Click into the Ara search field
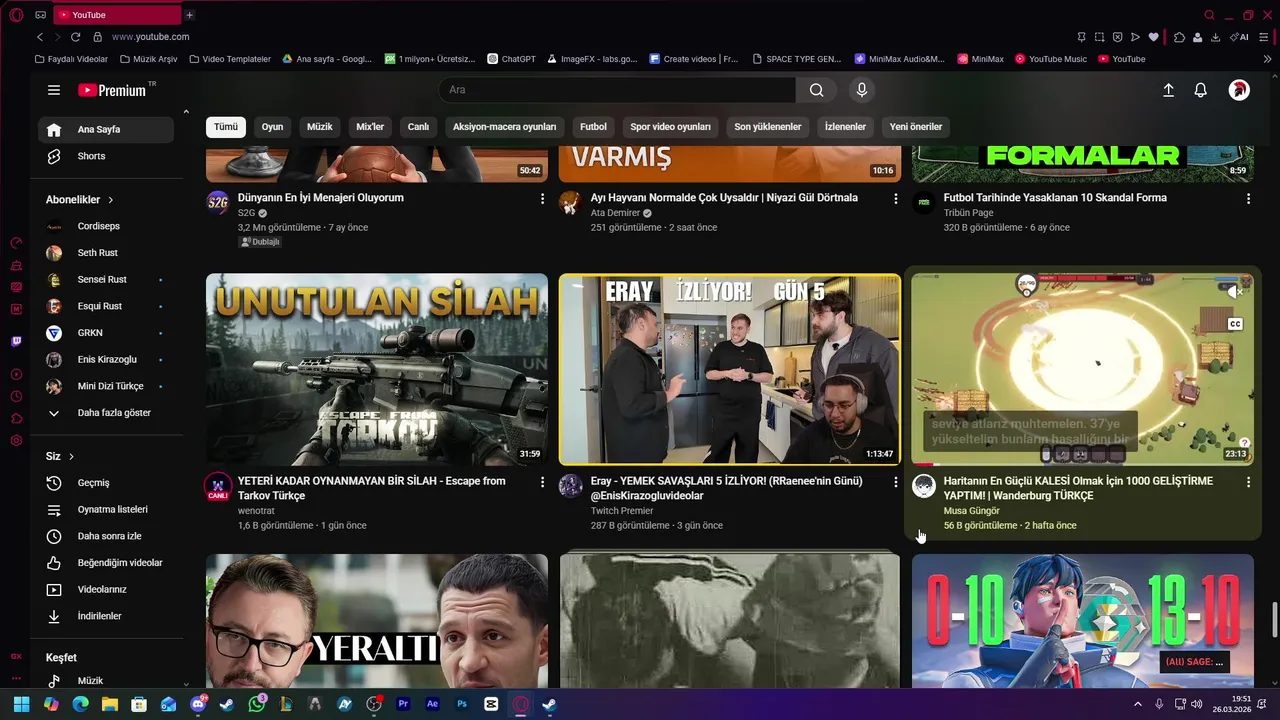 (617, 90)
